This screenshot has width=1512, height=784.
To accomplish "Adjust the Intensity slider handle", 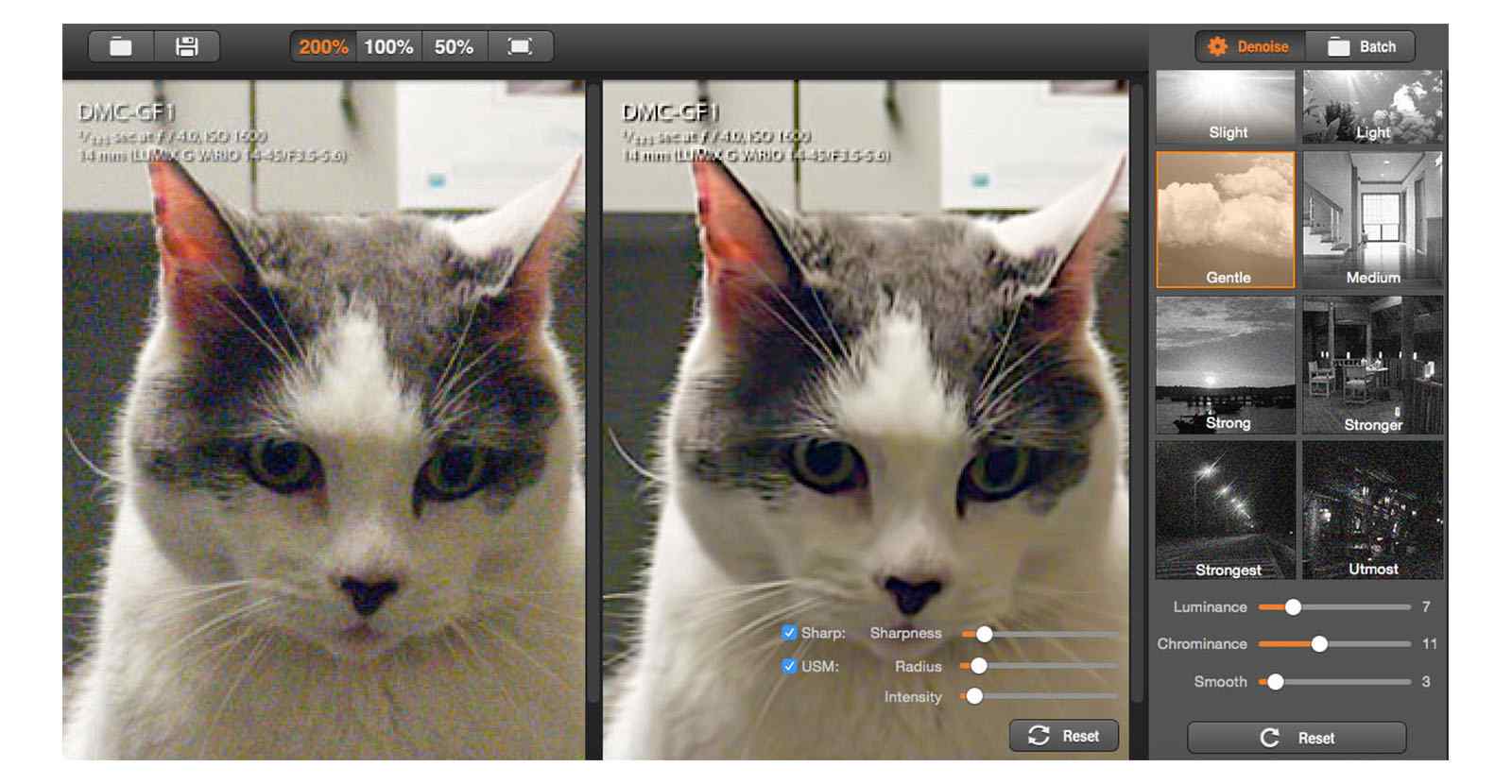I will point(974,697).
